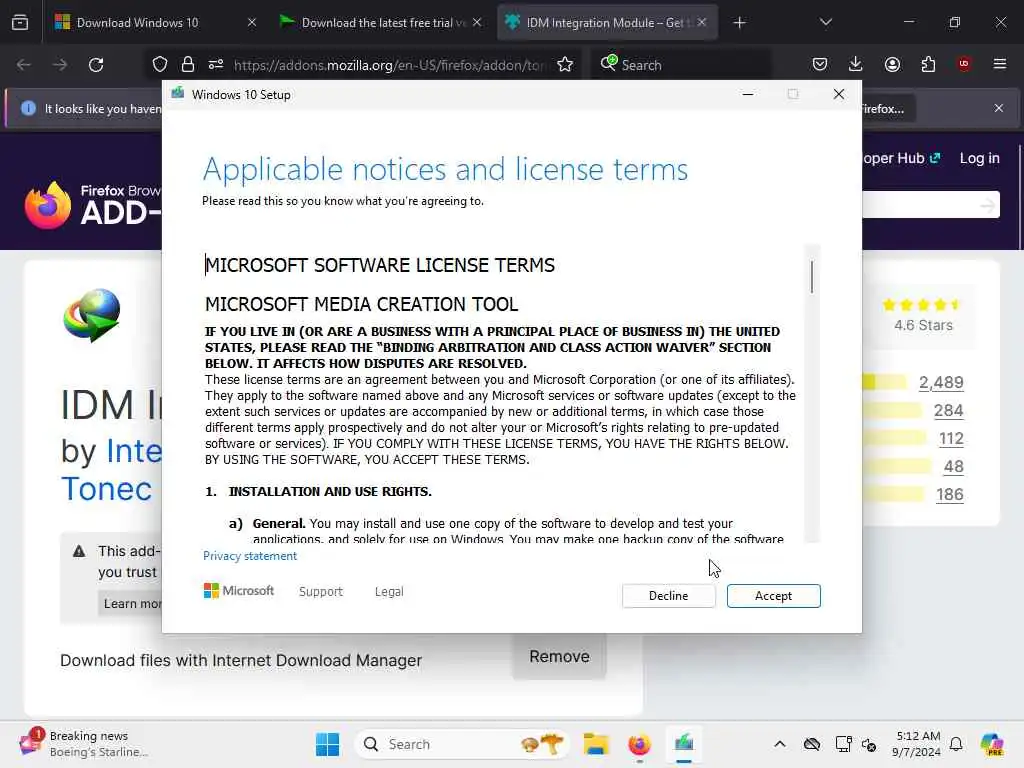Open the 48 reviews link
Image resolution: width=1024 pixels, height=768 pixels.
(953, 466)
